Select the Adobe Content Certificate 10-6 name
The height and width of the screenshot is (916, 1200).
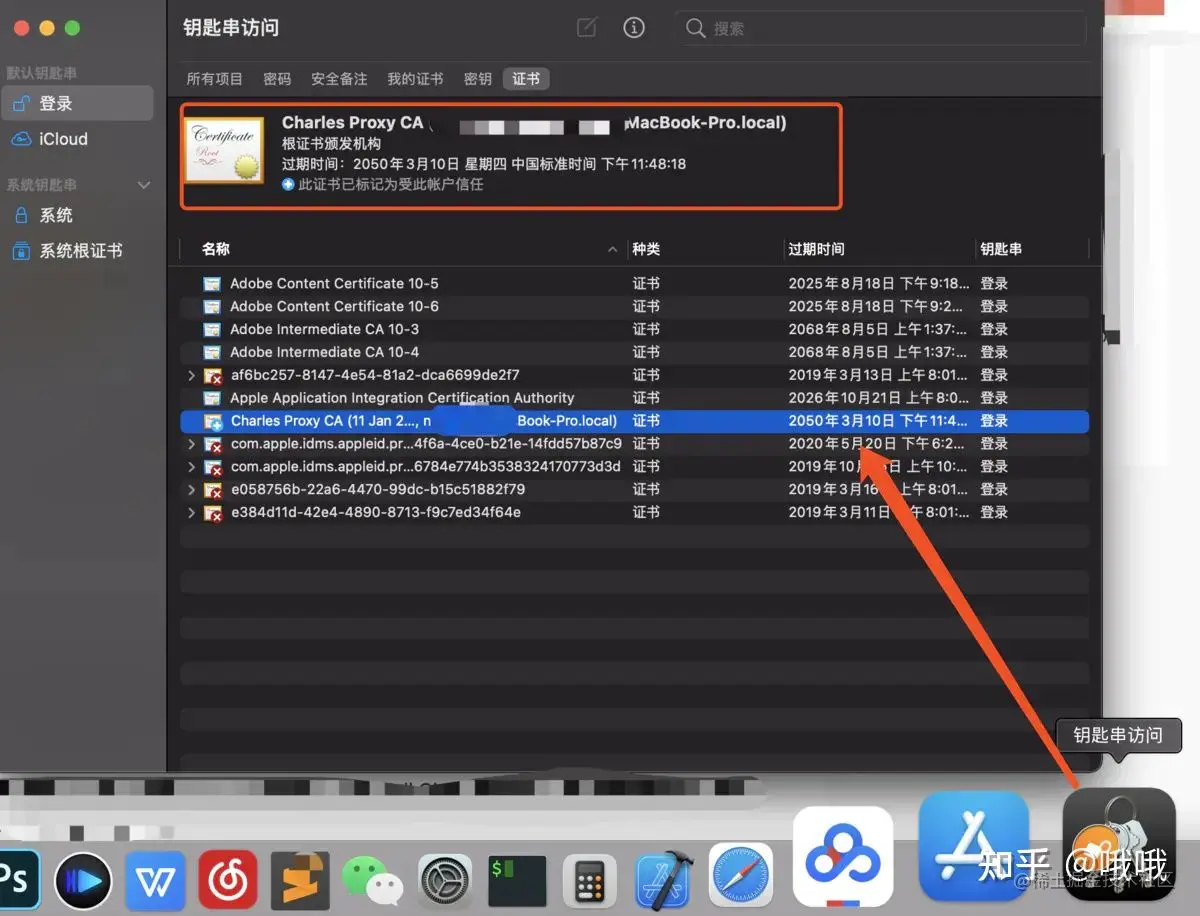(334, 306)
